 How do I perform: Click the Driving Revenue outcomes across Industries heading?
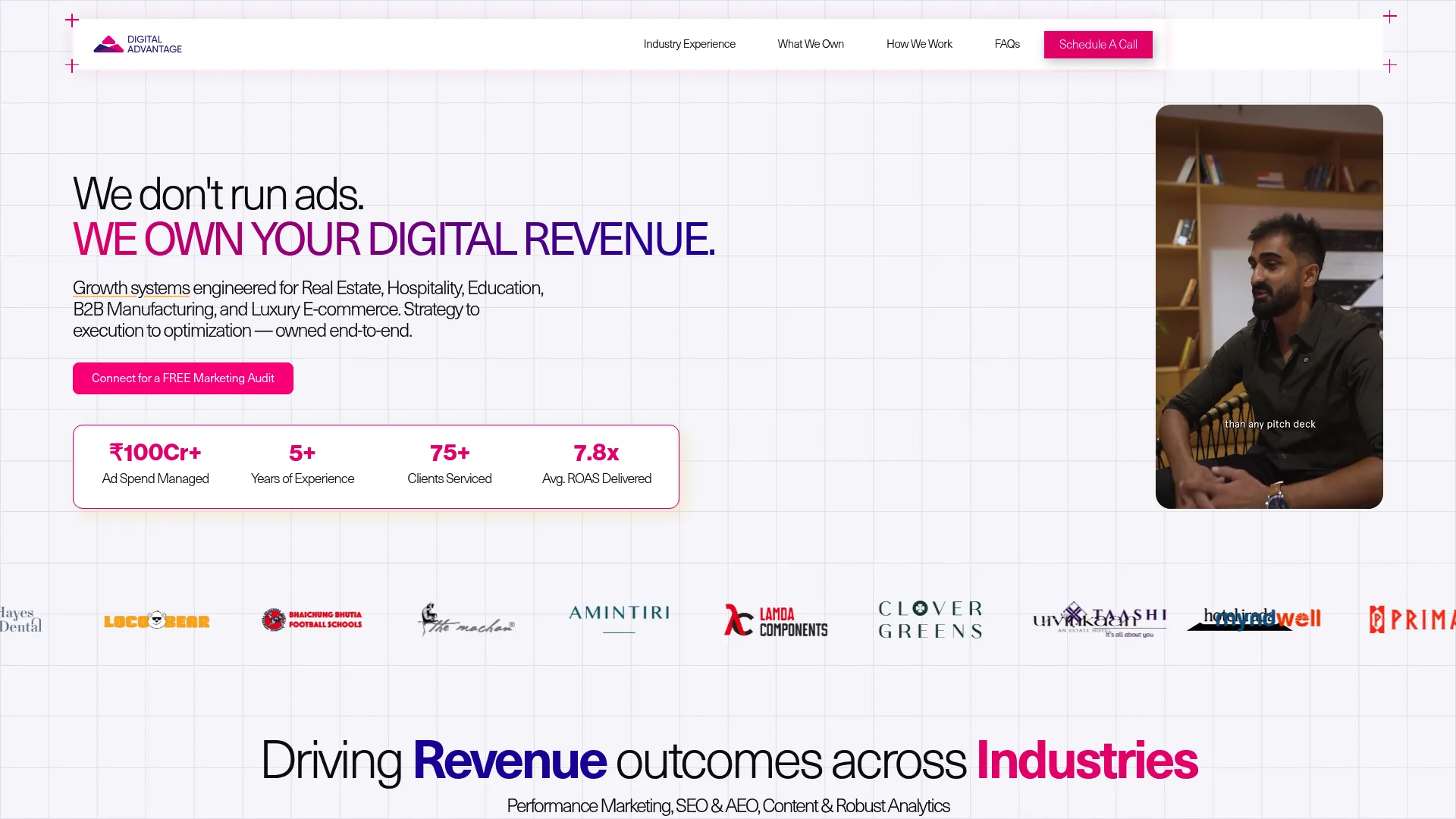(729, 761)
